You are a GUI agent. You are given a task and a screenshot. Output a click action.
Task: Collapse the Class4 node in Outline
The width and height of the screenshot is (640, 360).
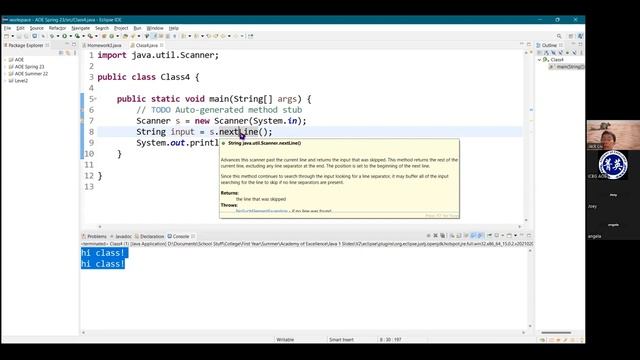click(539, 60)
